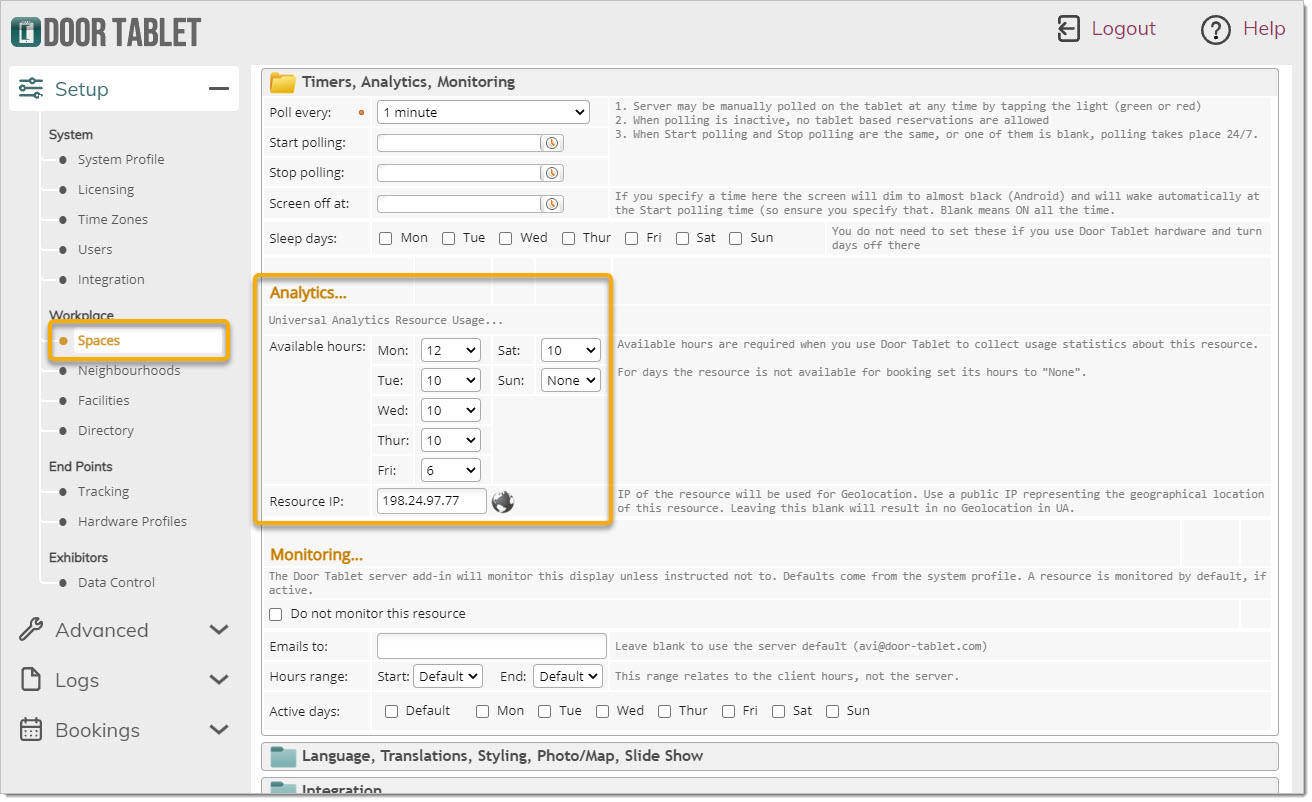
Task: Click the Logout icon
Action: [x=1068, y=29]
